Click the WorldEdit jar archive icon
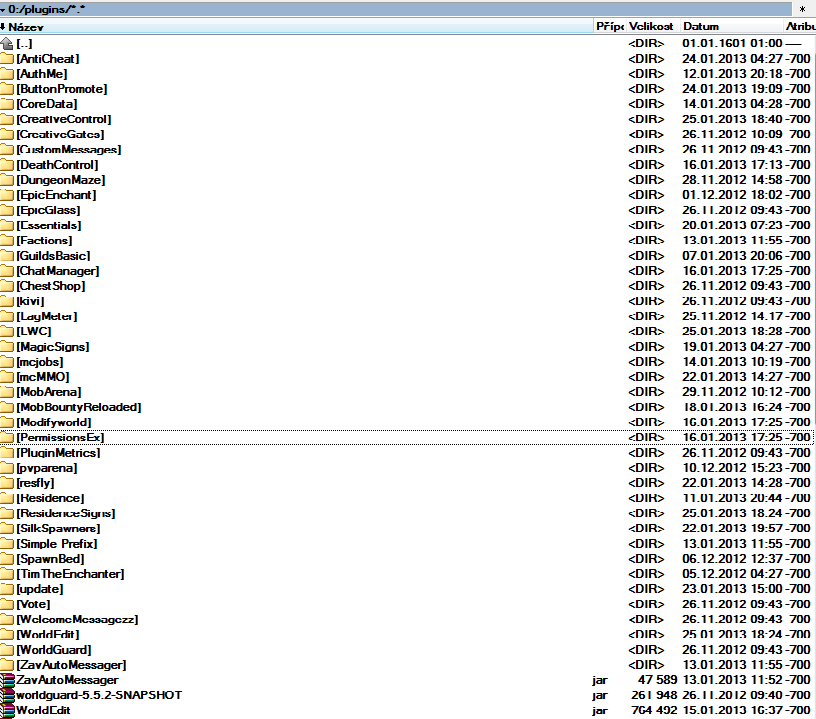816x719 pixels. [7, 710]
